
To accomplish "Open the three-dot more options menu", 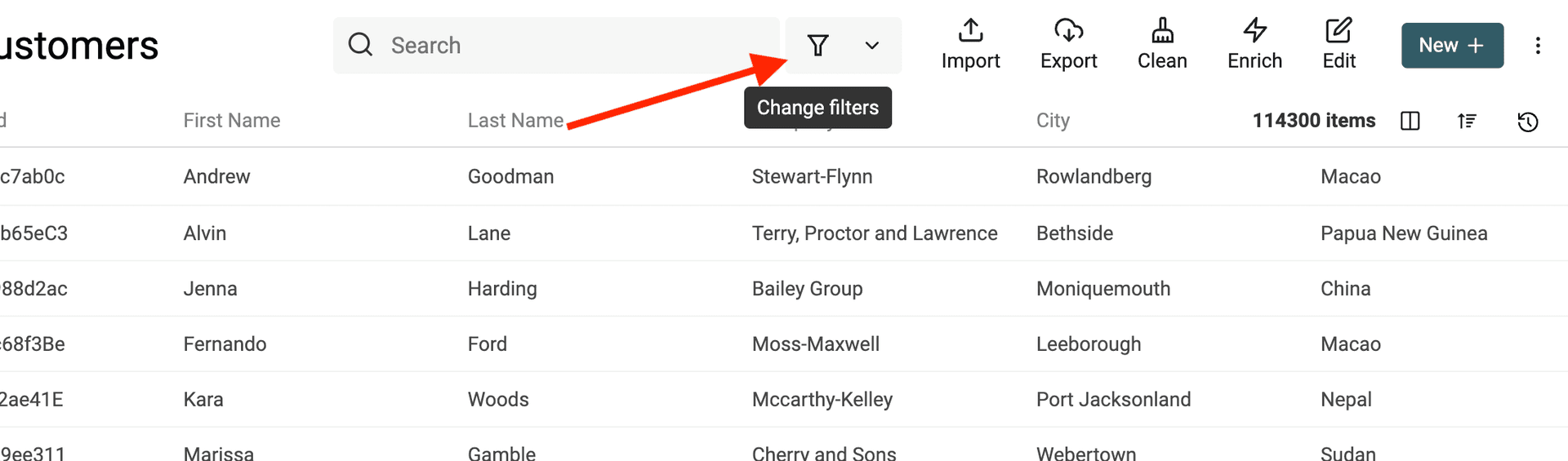I will (x=1538, y=46).
